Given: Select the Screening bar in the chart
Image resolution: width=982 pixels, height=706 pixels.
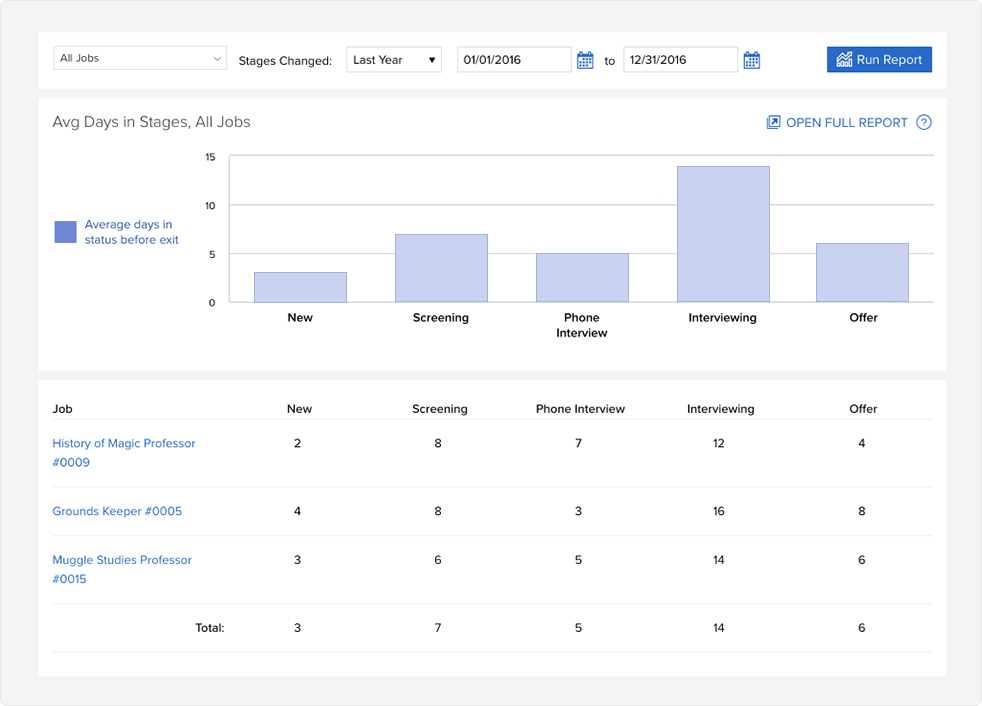Looking at the screenshot, I should [441, 268].
